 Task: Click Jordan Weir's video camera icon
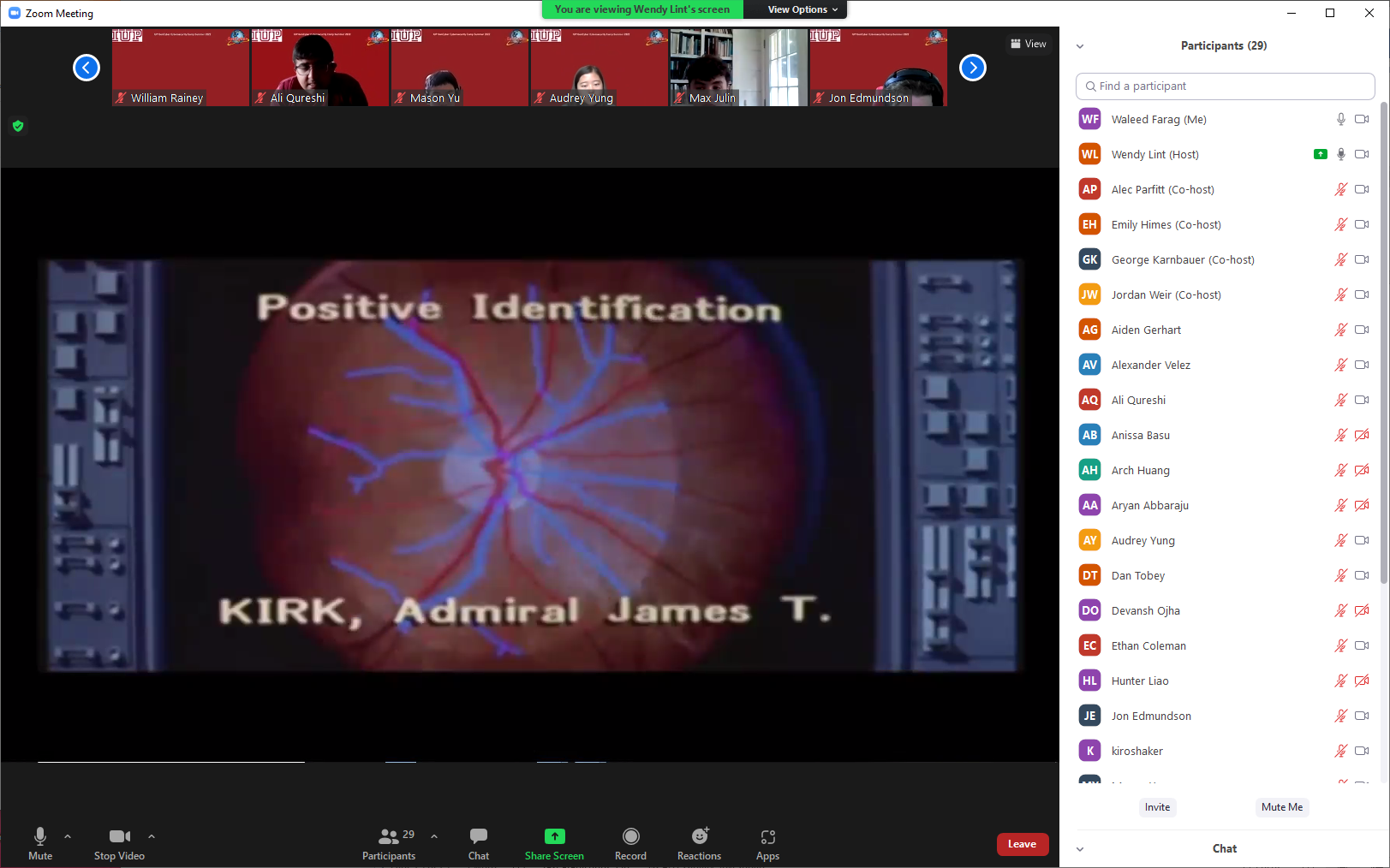(x=1362, y=294)
